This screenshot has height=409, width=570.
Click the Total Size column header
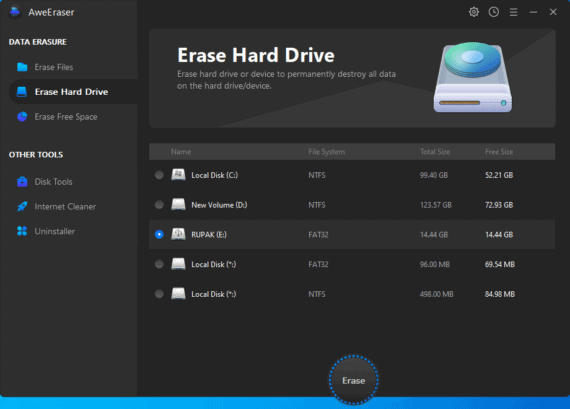[435, 152]
